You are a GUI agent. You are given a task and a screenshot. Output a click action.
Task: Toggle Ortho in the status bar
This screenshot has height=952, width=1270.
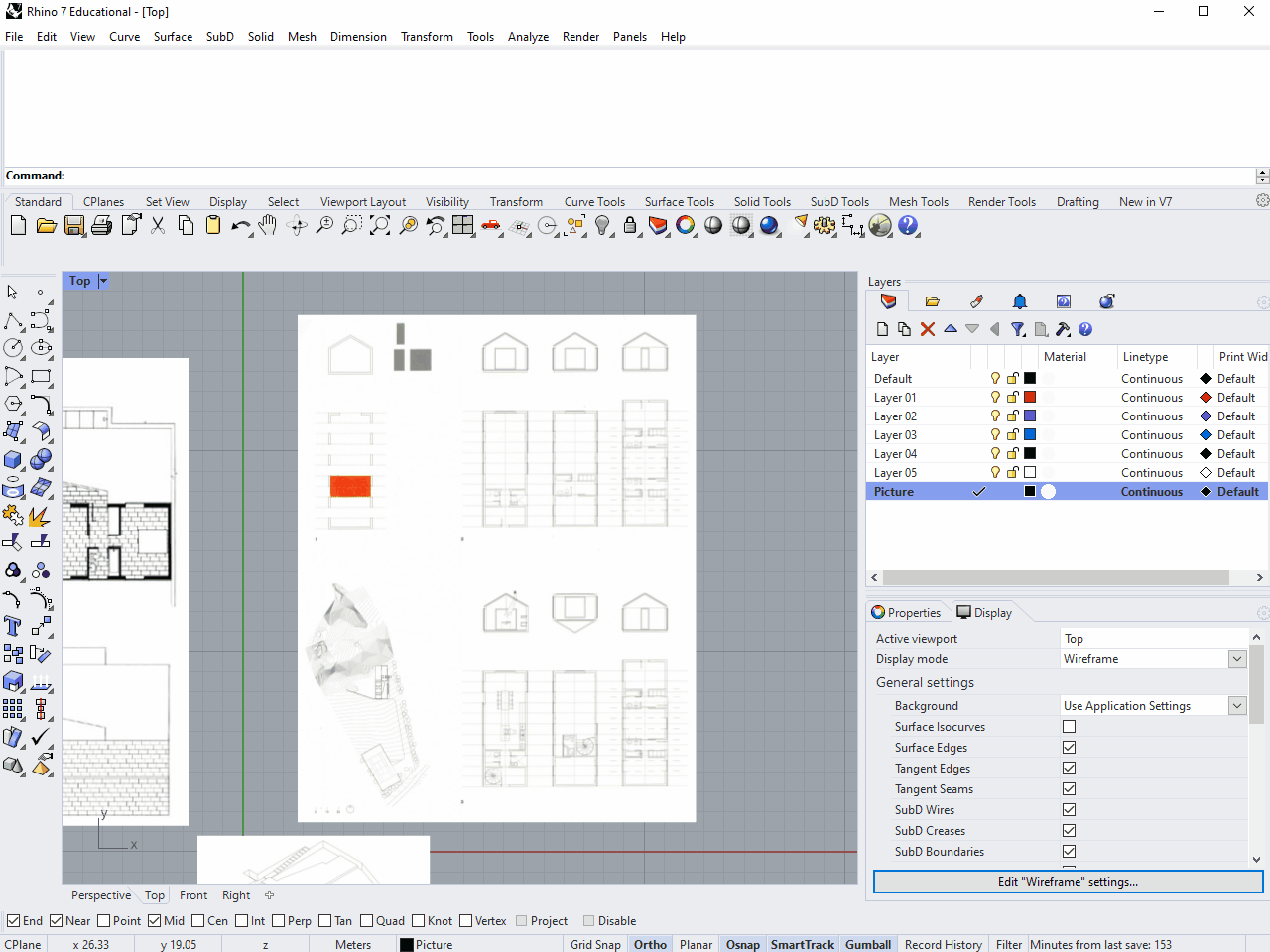(650, 945)
